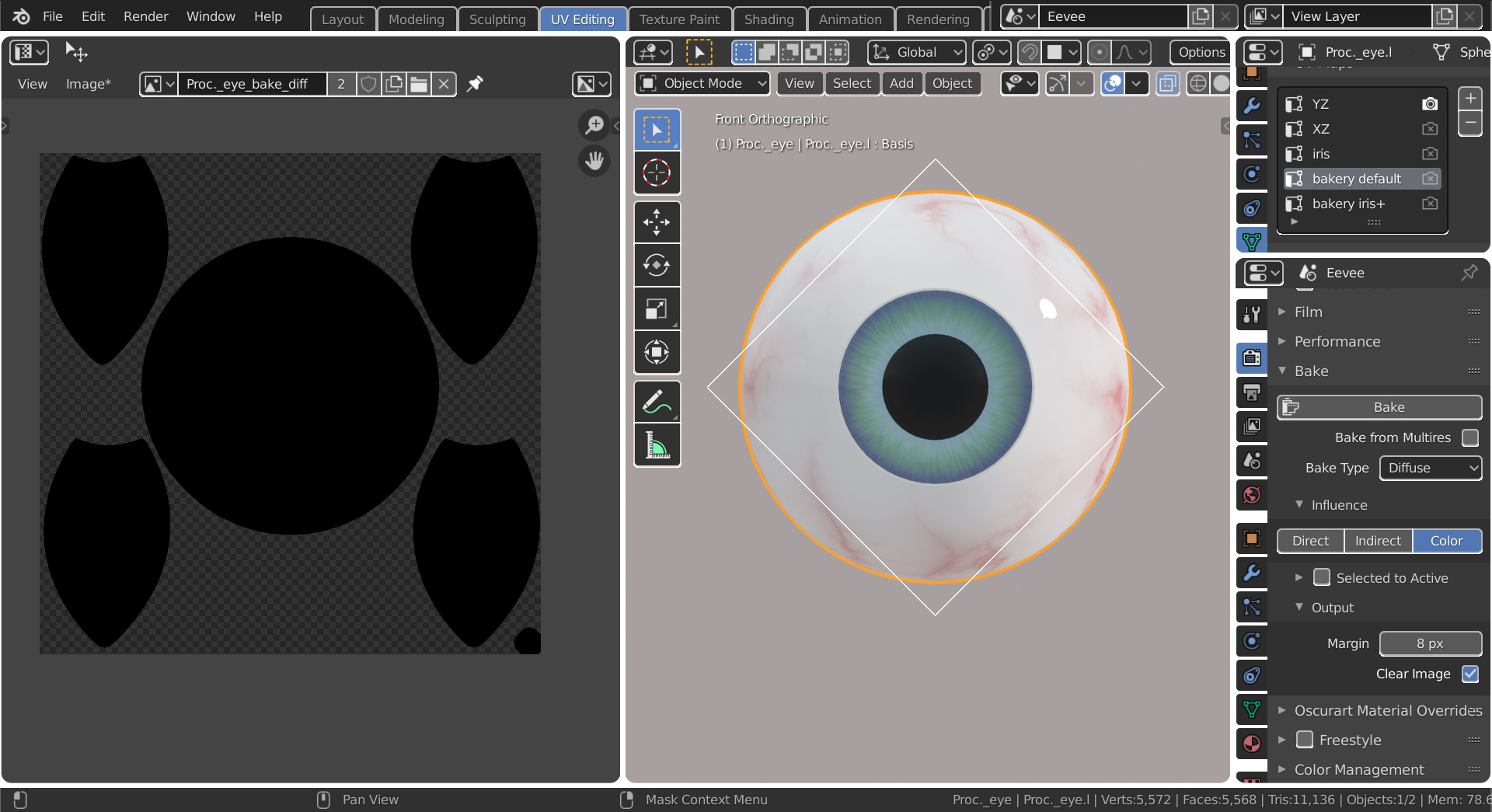The width and height of the screenshot is (1492, 812).
Task: Open the Render properties tab icon
Action: coord(1251,357)
